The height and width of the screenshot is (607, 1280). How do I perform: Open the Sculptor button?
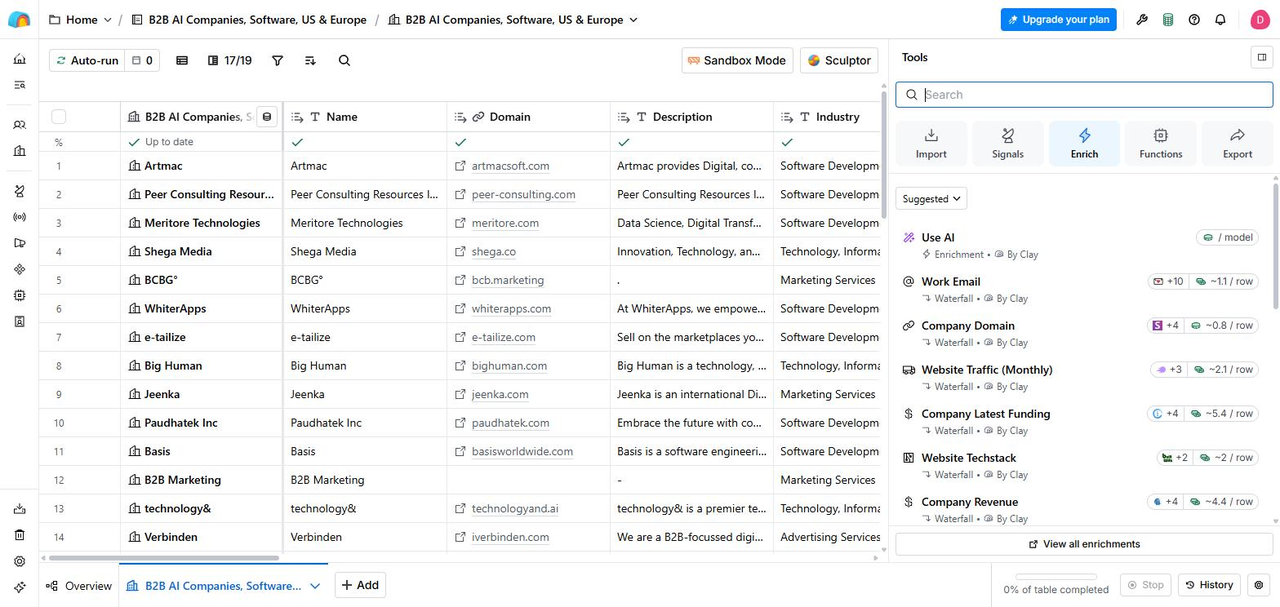(839, 60)
